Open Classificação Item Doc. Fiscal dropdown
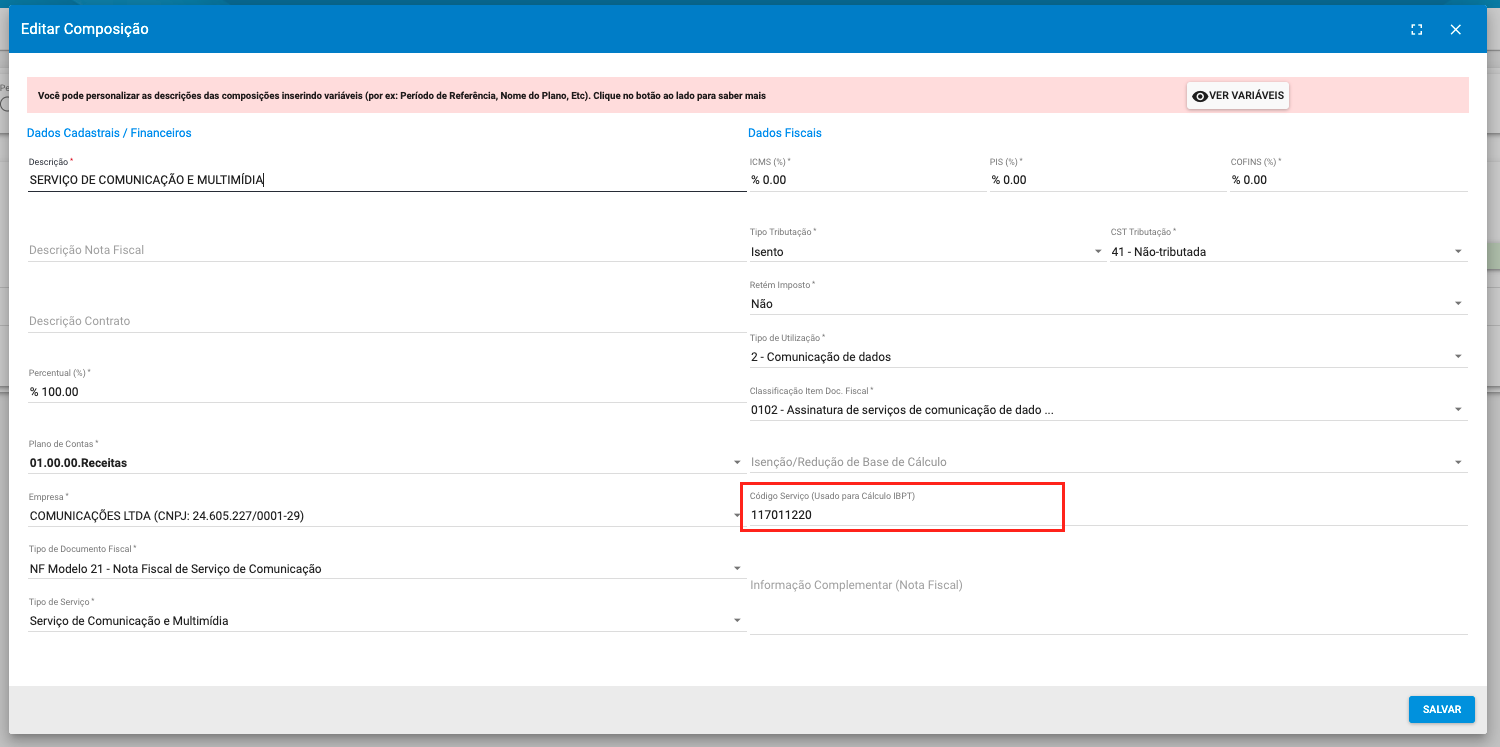This screenshot has width=1500, height=747. coord(1108,410)
